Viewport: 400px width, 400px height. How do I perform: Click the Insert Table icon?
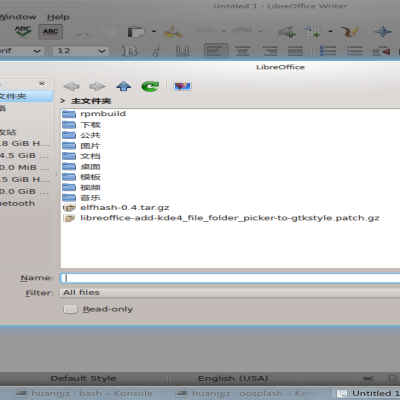coord(312,32)
